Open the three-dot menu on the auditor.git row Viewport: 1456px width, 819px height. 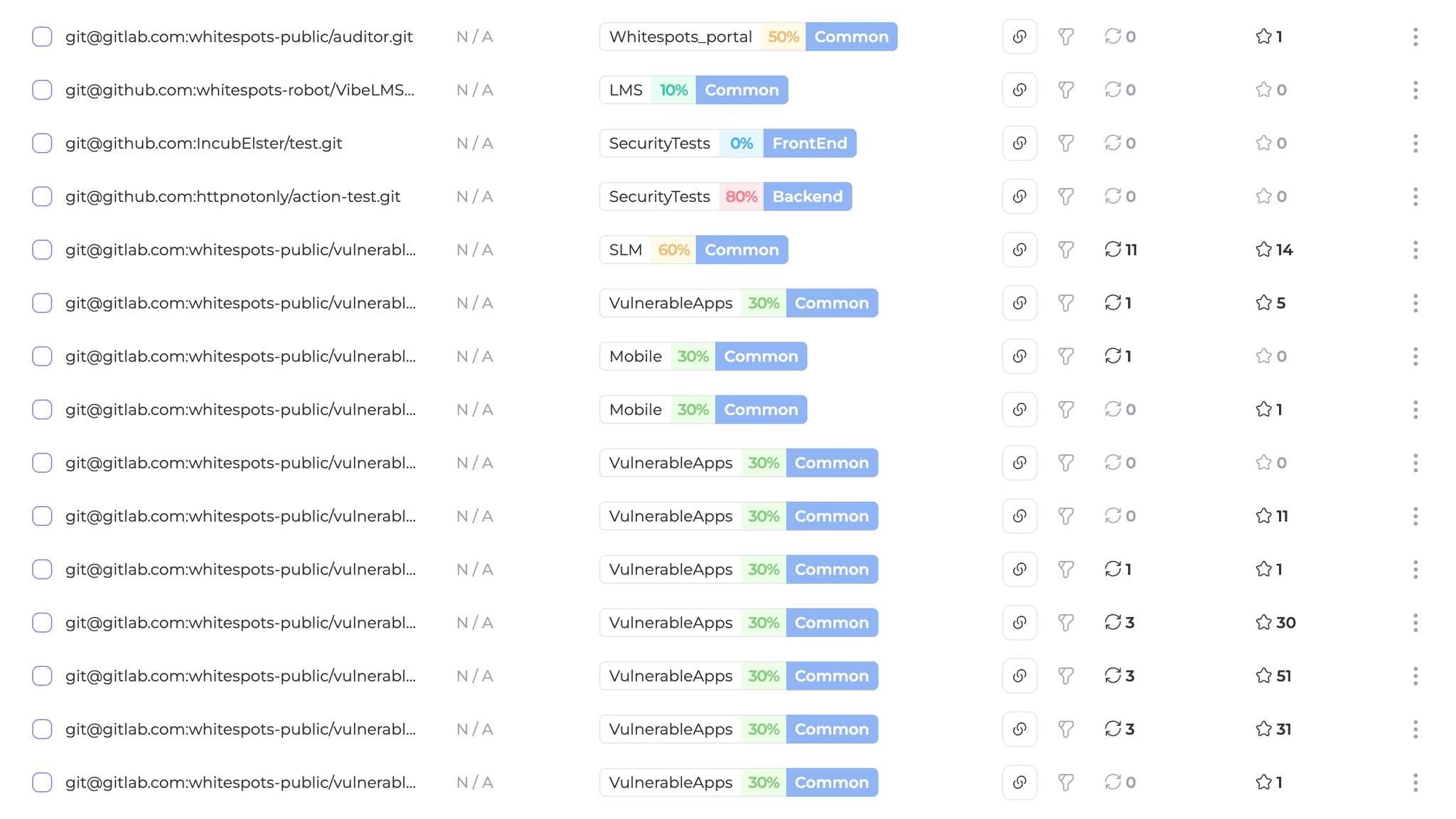click(x=1415, y=36)
